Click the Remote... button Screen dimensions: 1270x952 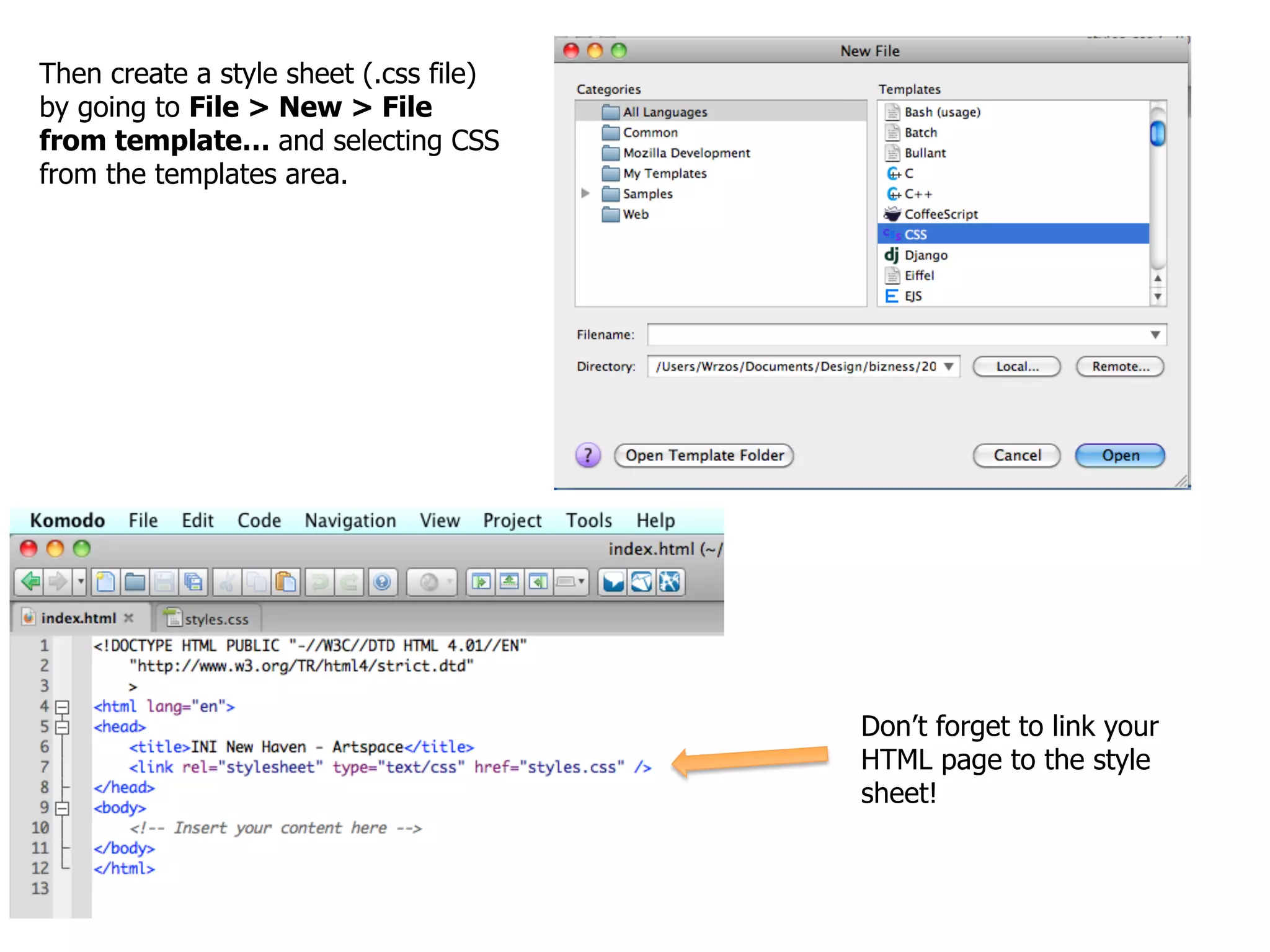point(1121,366)
